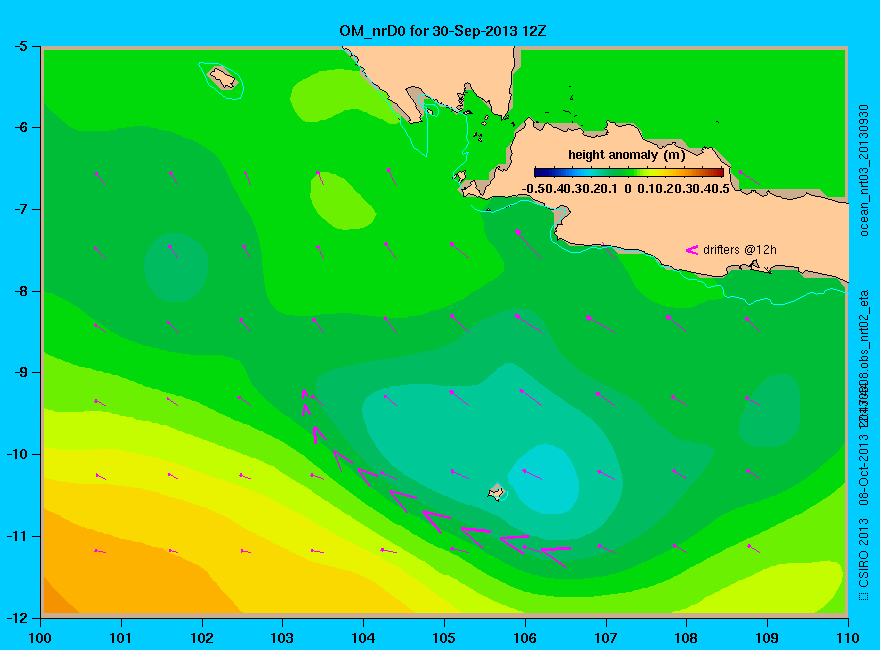Click the x-axis tick label "103"
This screenshot has width=880, height=650.
click(282, 638)
